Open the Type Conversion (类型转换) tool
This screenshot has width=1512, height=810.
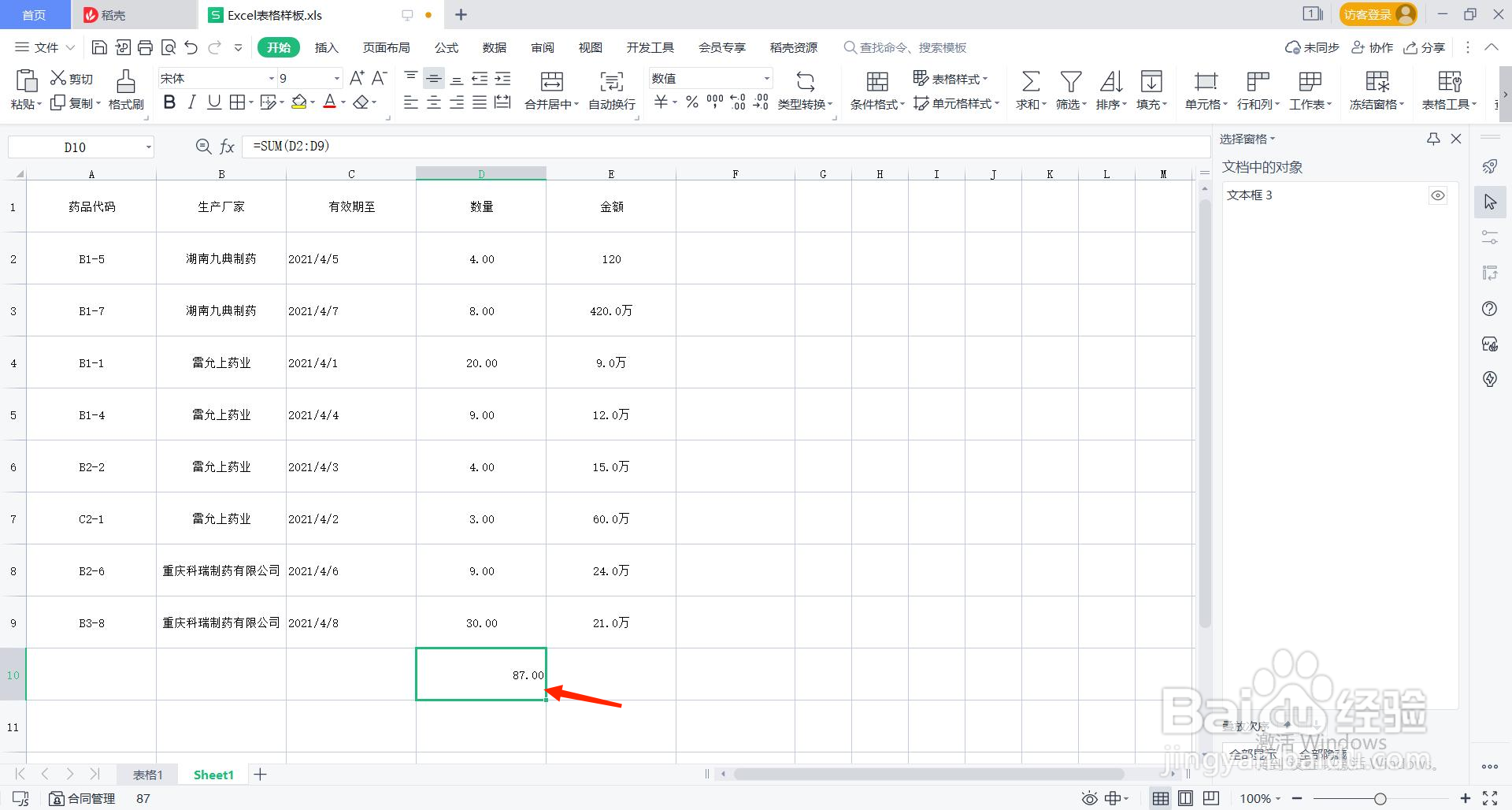click(x=805, y=90)
